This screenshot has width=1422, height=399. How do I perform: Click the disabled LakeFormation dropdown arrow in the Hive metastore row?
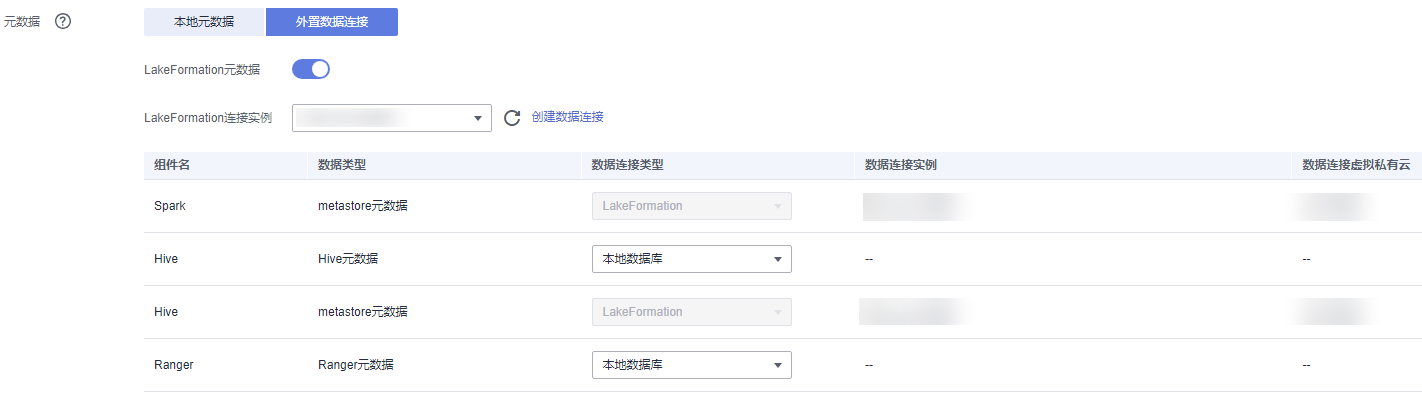click(777, 312)
